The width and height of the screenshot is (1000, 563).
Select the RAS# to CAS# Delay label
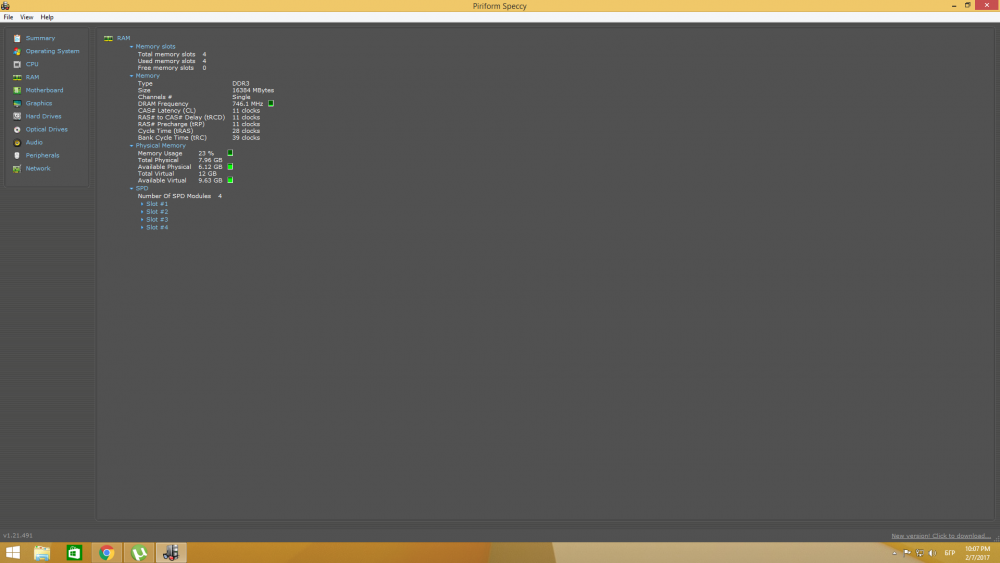coord(181,117)
